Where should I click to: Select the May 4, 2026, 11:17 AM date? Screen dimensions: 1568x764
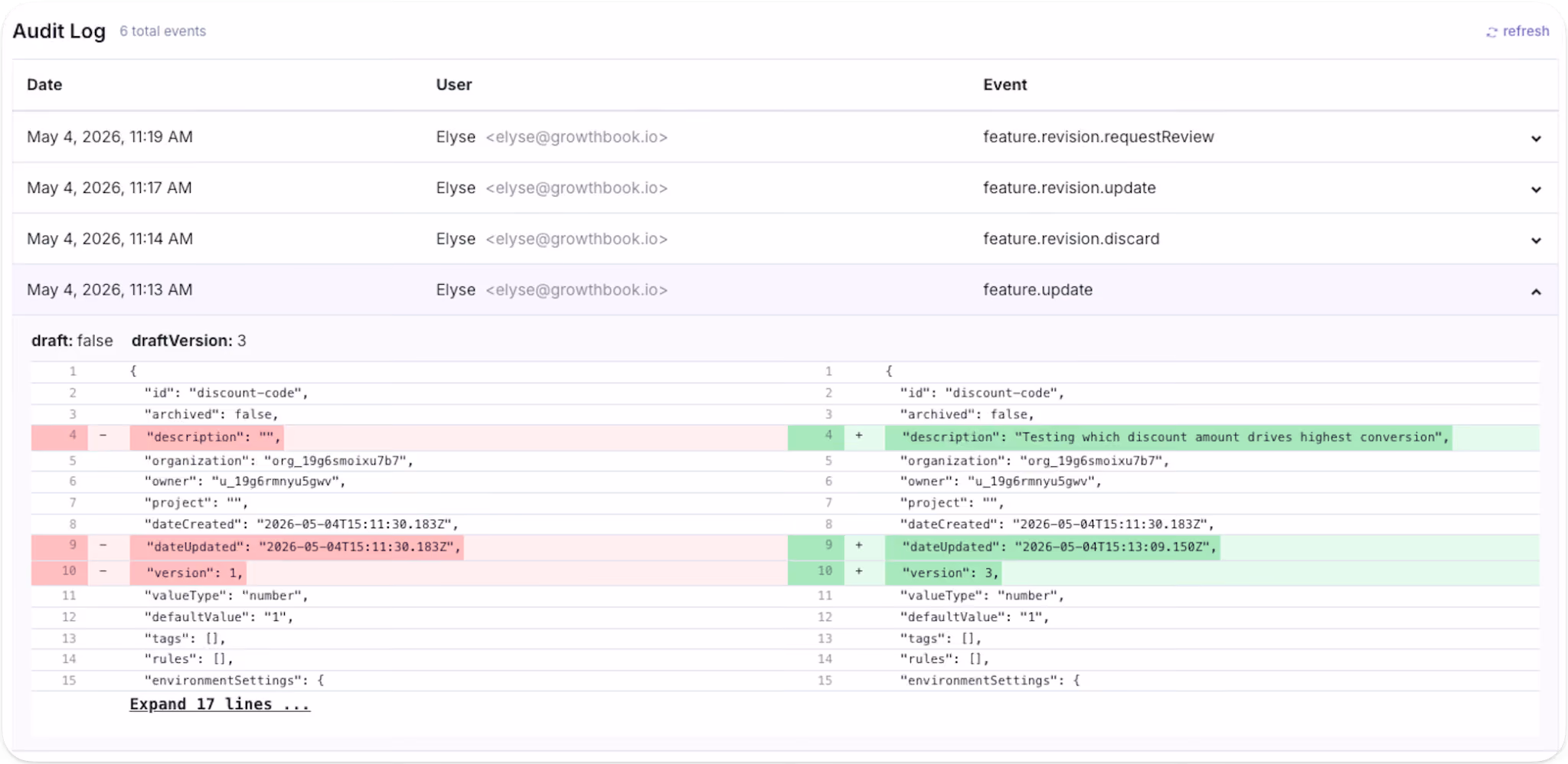tap(109, 188)
